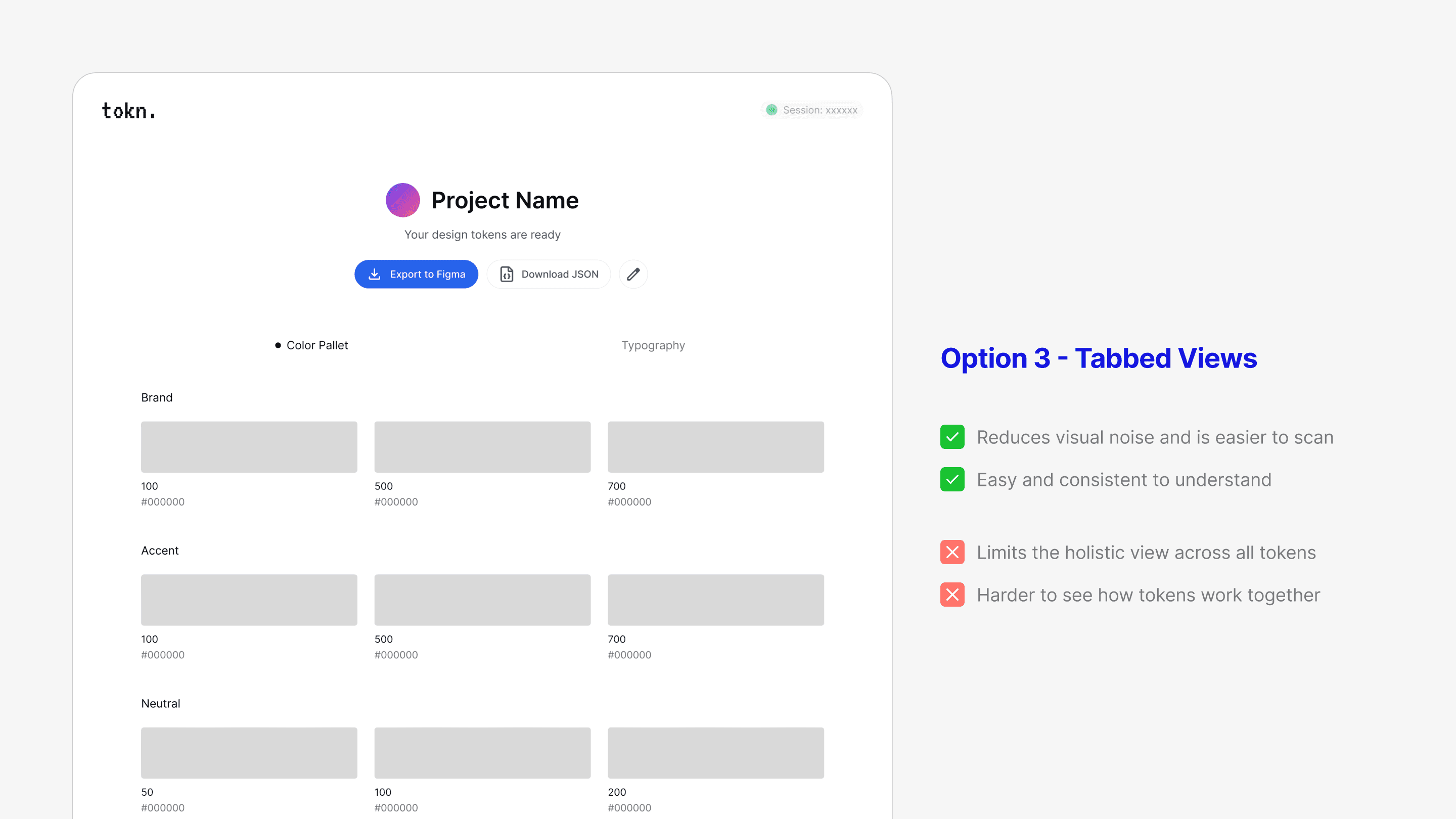Select the Color Pallet tab
The image size is (1456, 819).
pyautogui.click(x=316, y=345)
